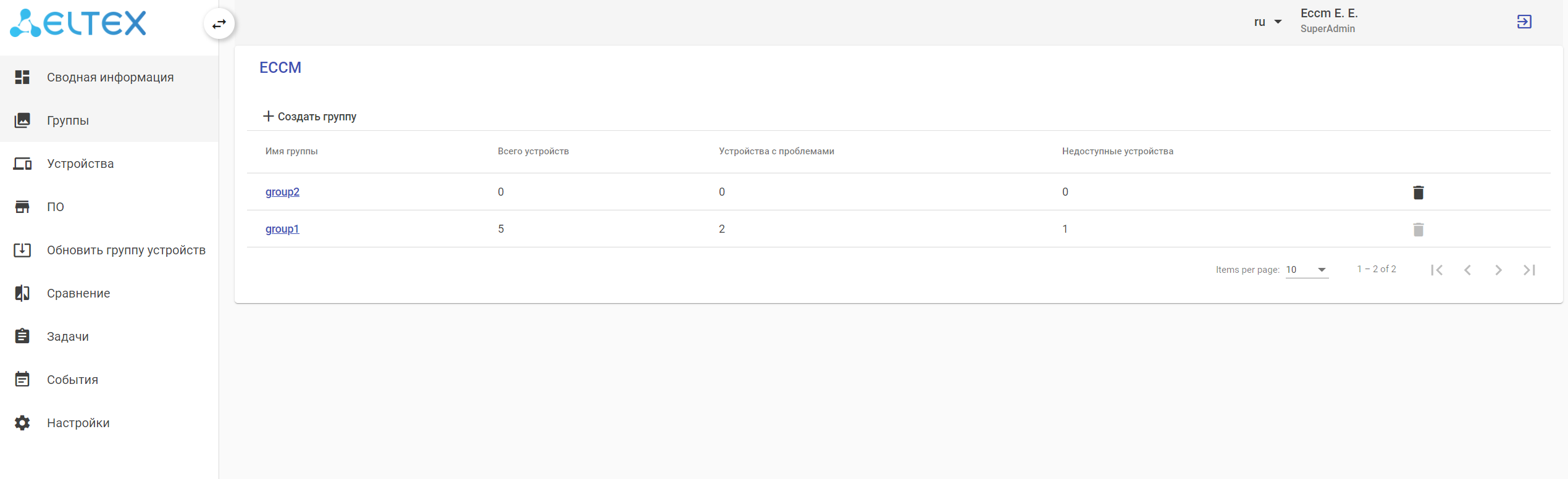Image resolution: width=1568 pixels, height=479 pixels.
Task: Click the Eltex logo
Action: click(78, 23)
